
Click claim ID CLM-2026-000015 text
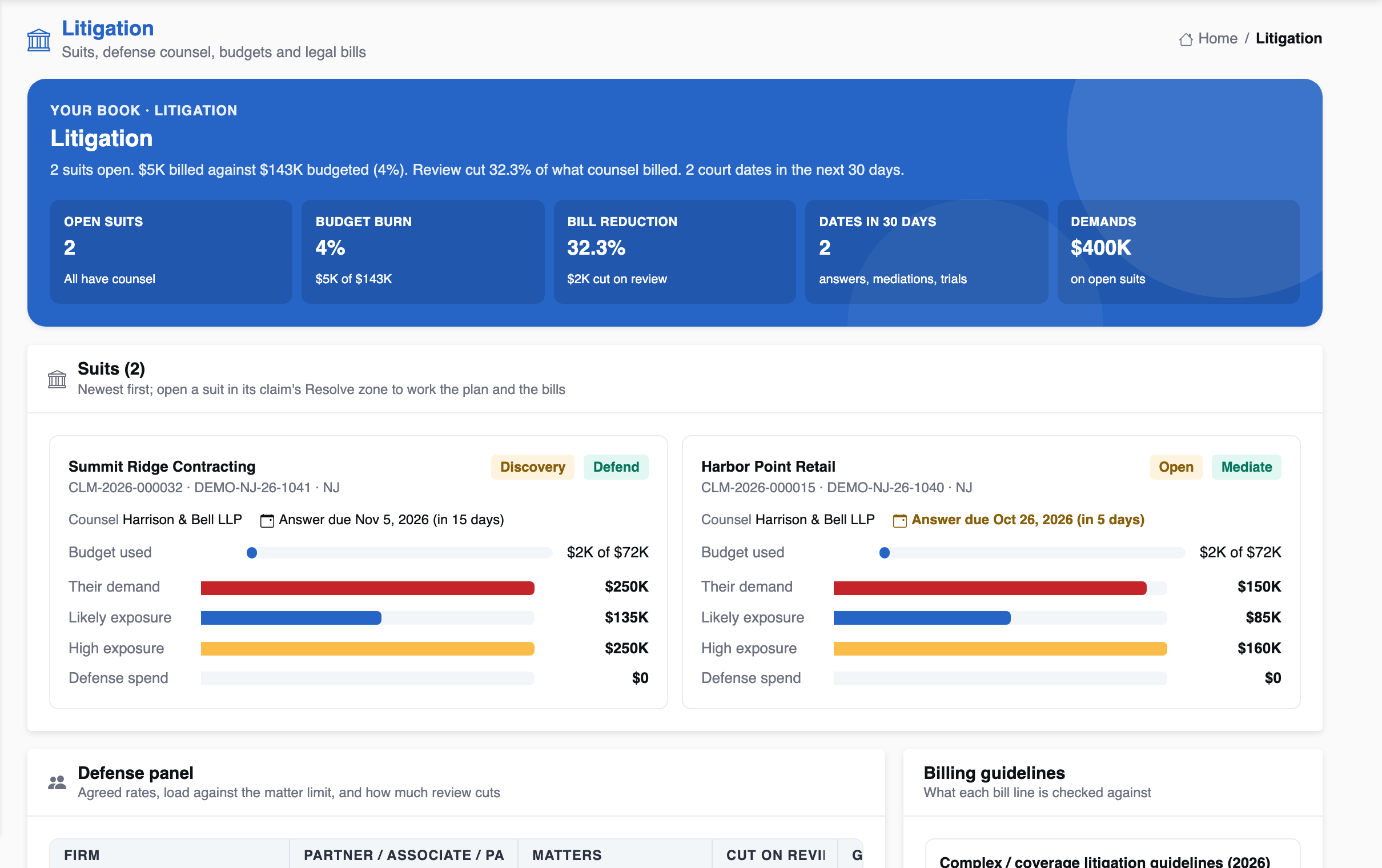[x=758, y=487]
